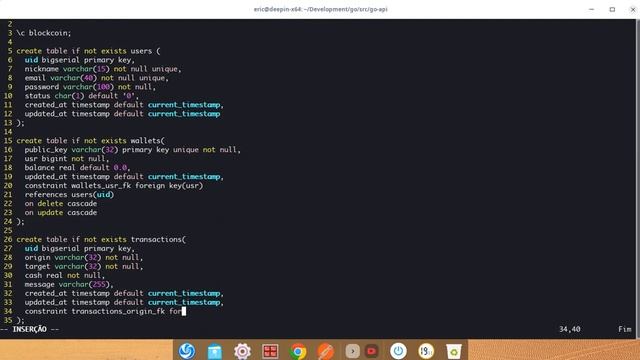
Task: Click the vertical scrollbar of the terminal
Action: click(x=638, y=178)
